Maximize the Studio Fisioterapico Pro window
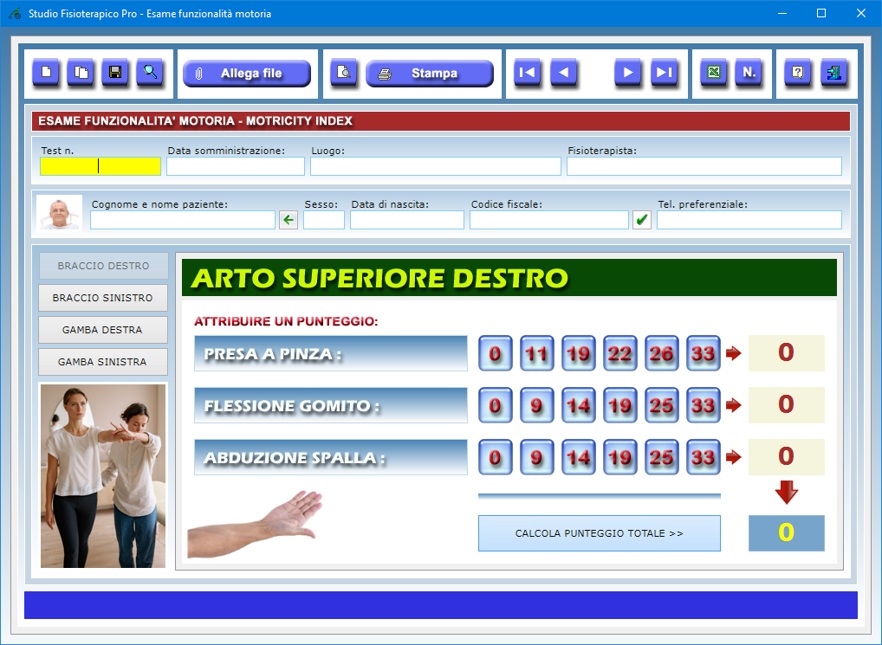Viewport: 882px width, 645px height. click(821, 13)
